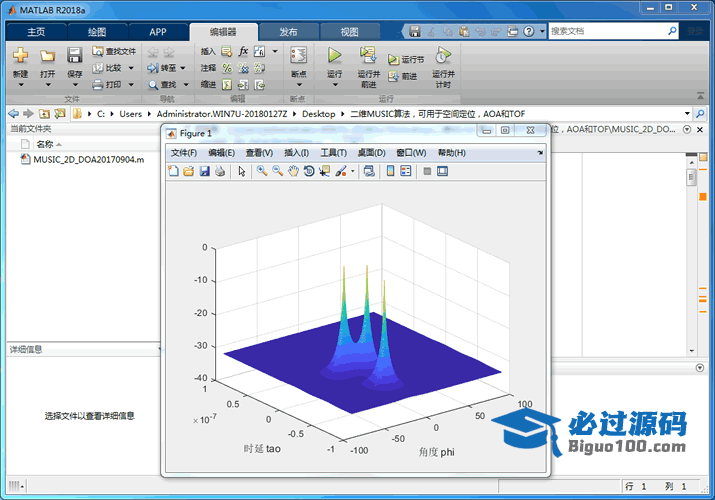Open the Compare (比较) dropdown arrow

(131, 68)
